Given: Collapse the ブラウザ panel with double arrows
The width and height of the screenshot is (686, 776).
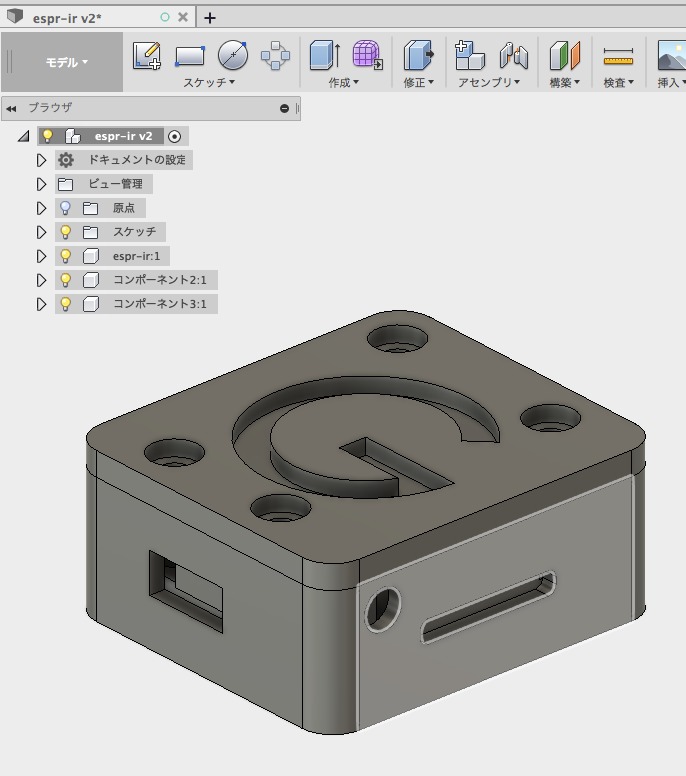Looking at the screenshot, I should pyautogui.click(x=12, y=108).
